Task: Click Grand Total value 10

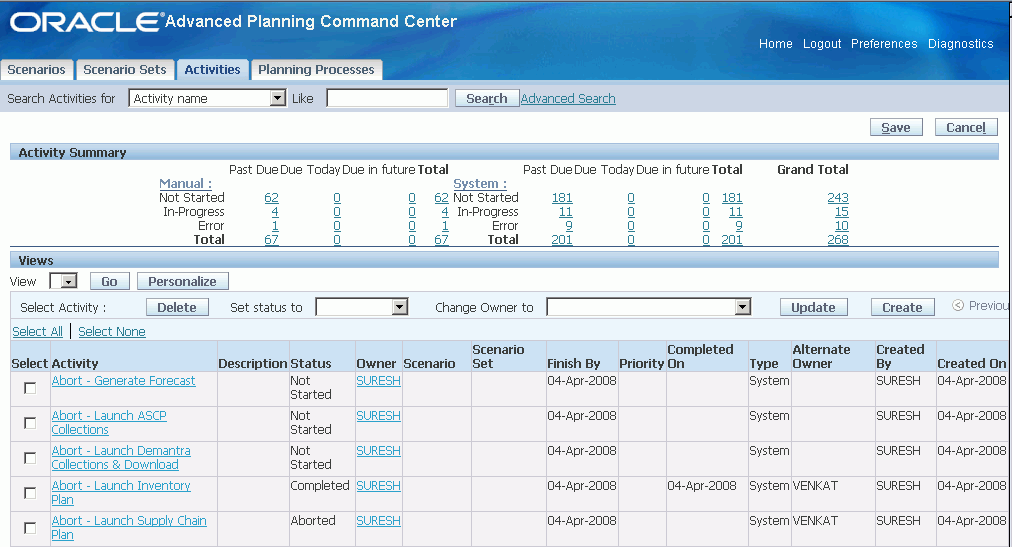Action: pyautogui.click(x=842, y=226)
